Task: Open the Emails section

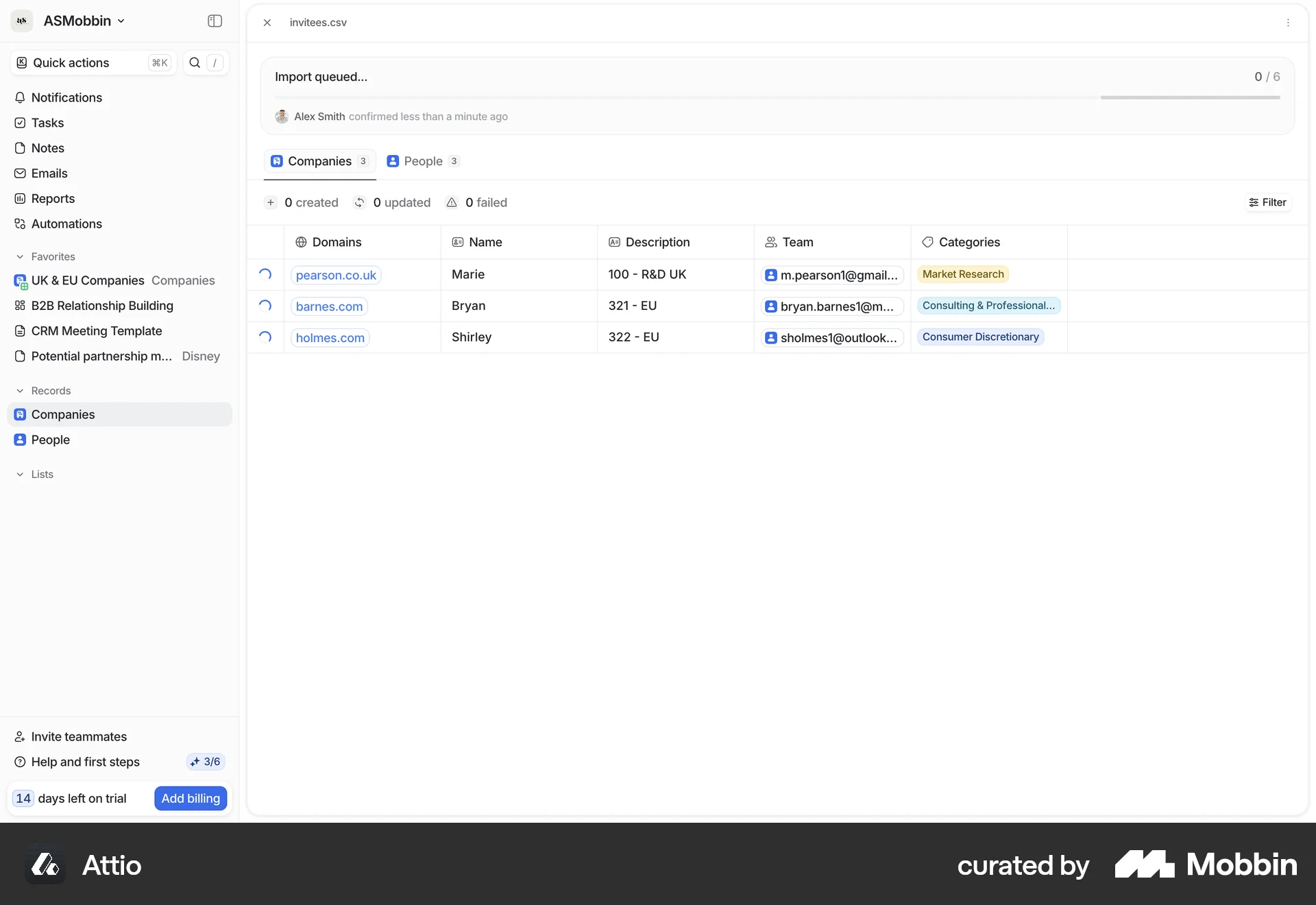Action: pyautogui.click(x=49, y=173)
